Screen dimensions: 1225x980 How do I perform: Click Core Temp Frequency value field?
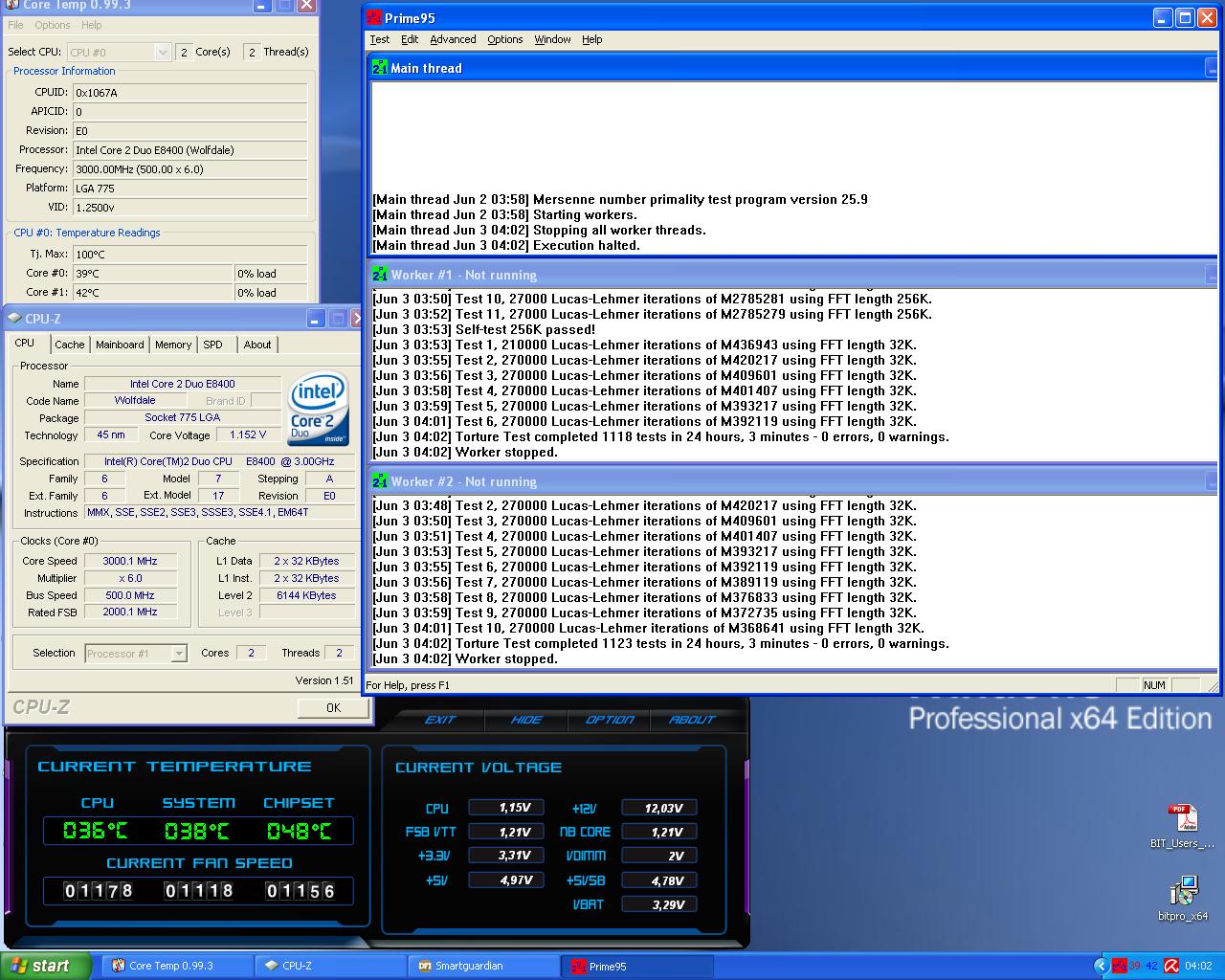[190, 168]
